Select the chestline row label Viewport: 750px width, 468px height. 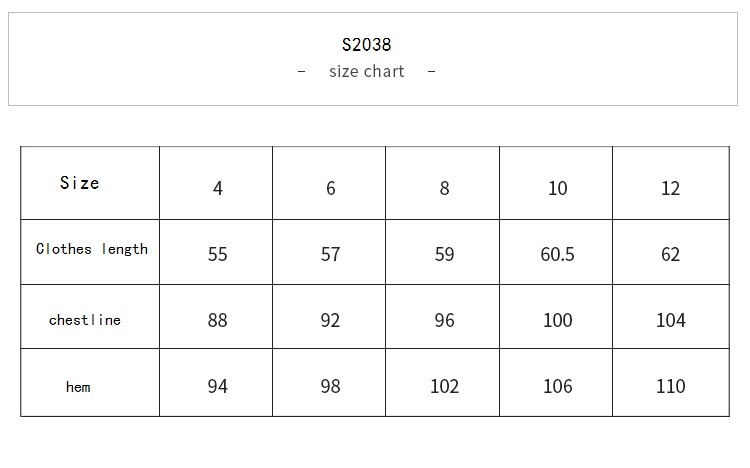click(x=85, y=320)
